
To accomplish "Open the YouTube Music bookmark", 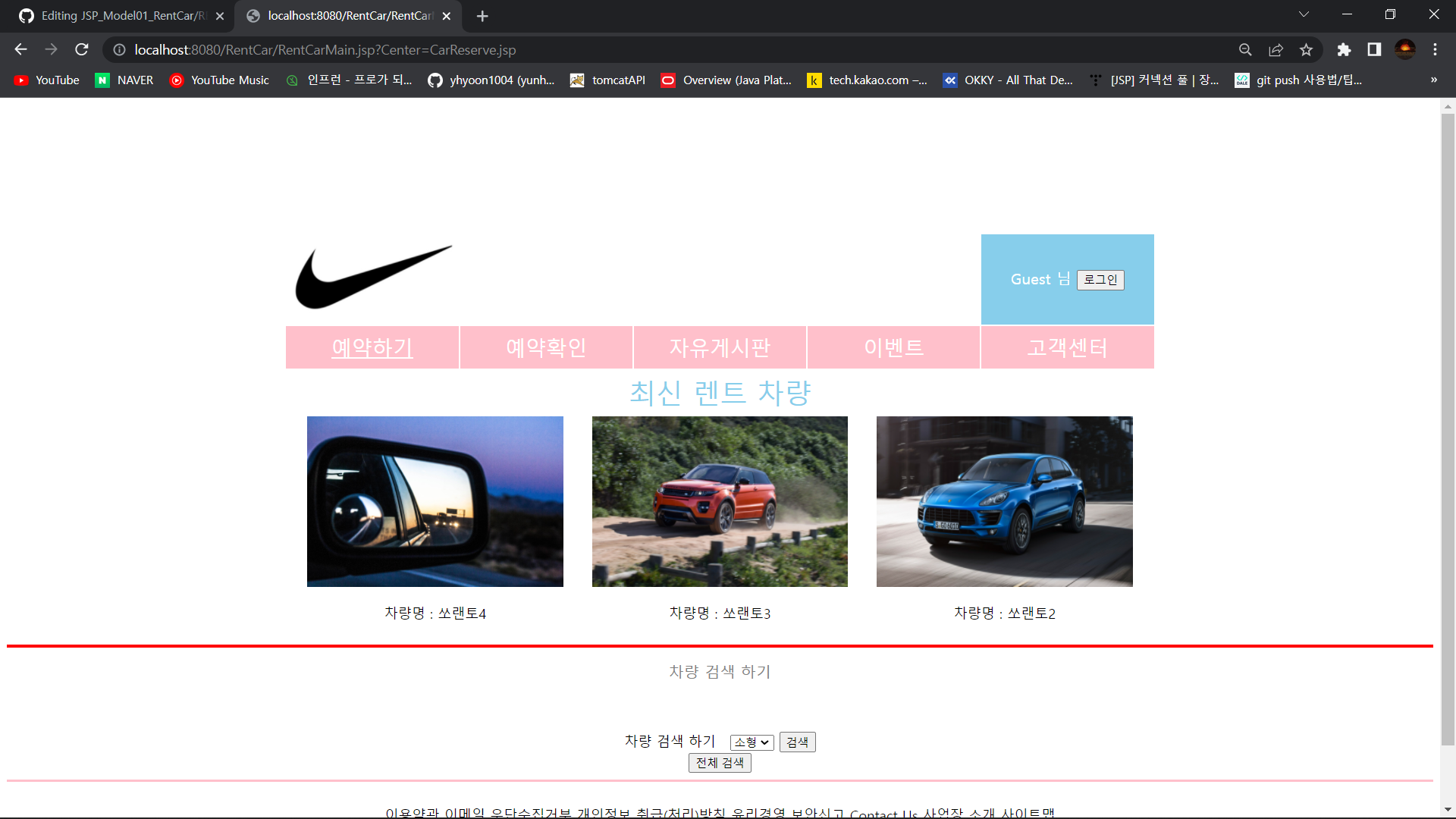I will [219, 80].
